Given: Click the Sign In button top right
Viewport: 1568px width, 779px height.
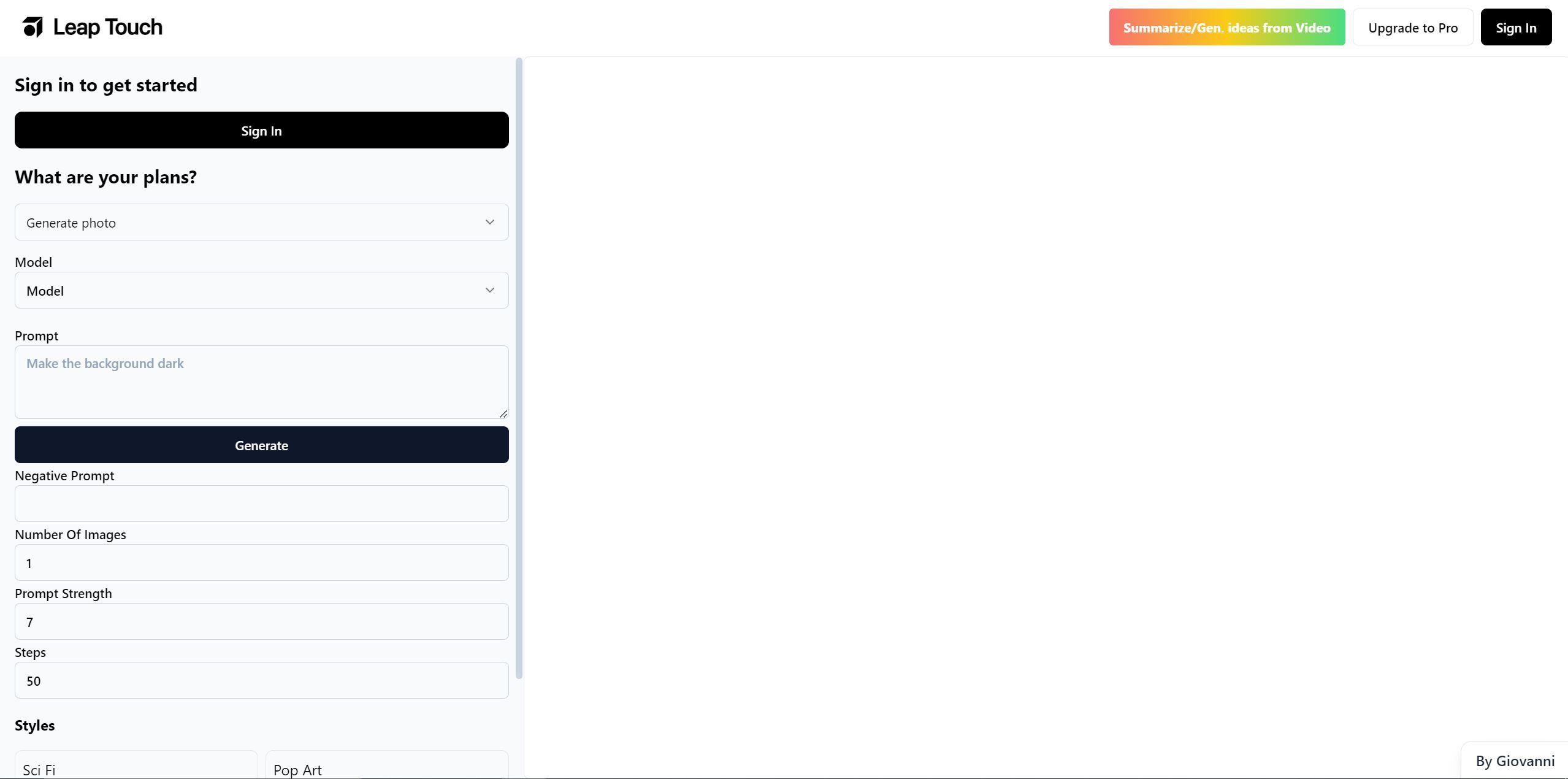Looking at the screenshot, I should click(x=1516, y=27).
